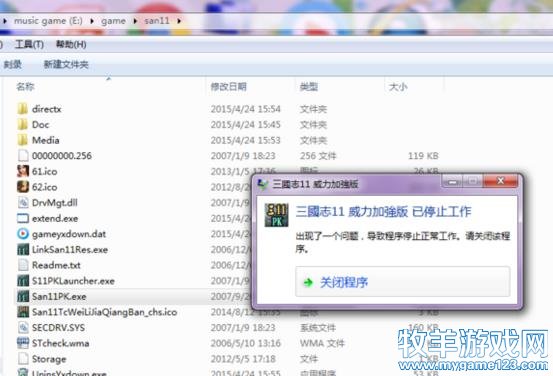Click the 新建文件夹 toolbar button
The height and width of the screenshot is (376, 553).
pyautogui.click(x=66, y=65)
